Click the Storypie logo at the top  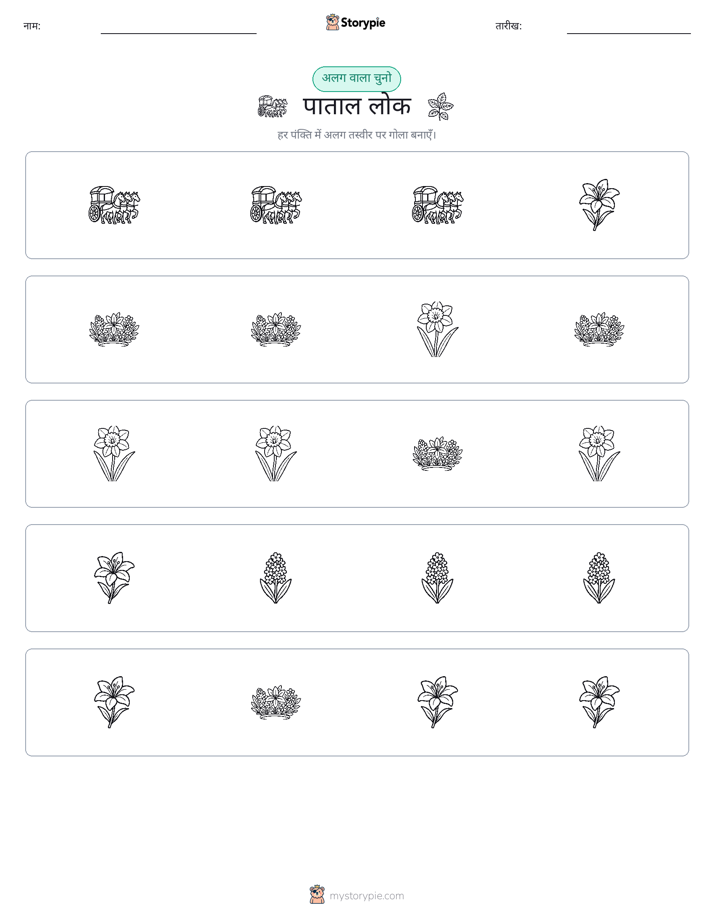click(x=356, y=23)
